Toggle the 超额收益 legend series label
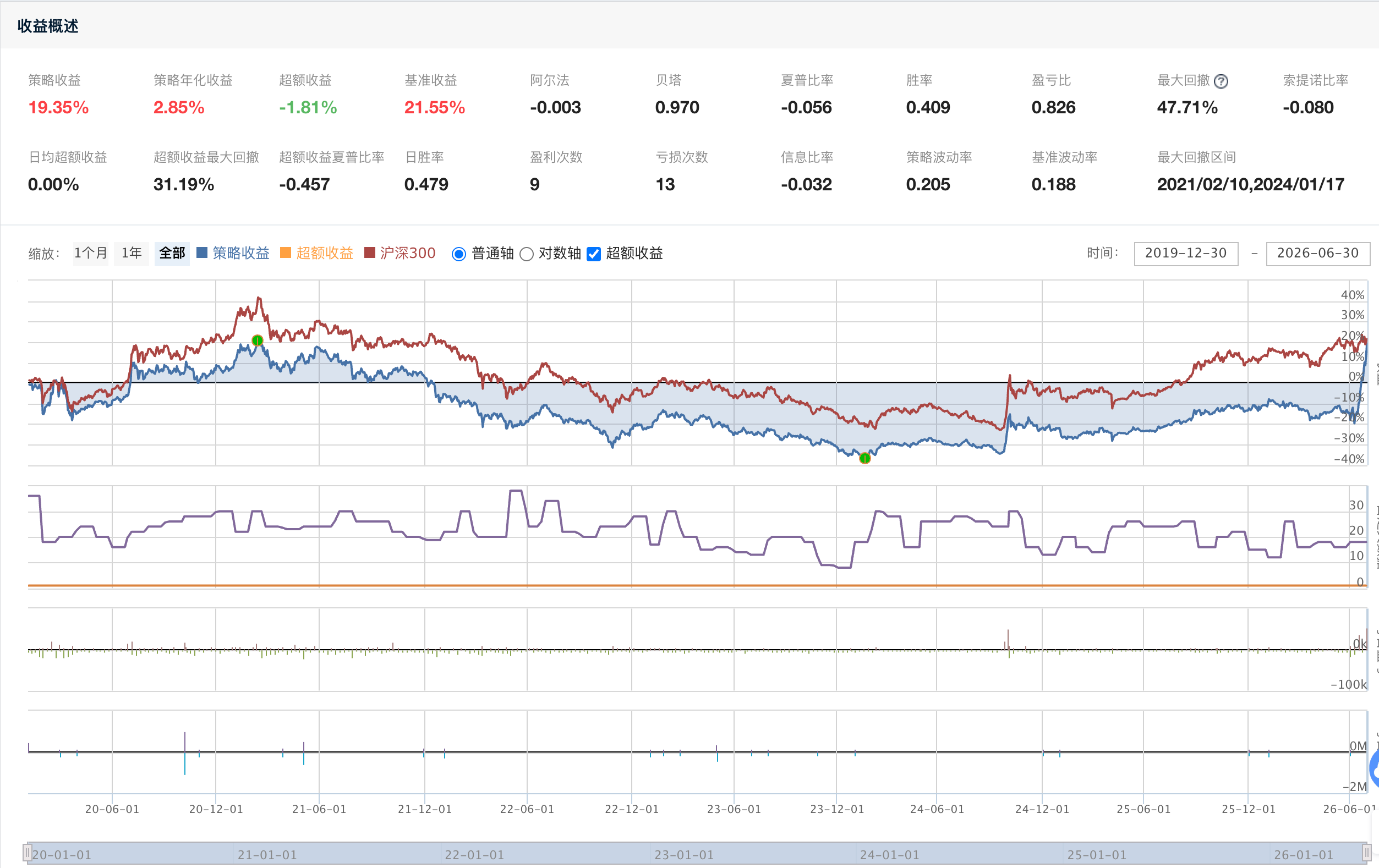 tap(325, 253)
